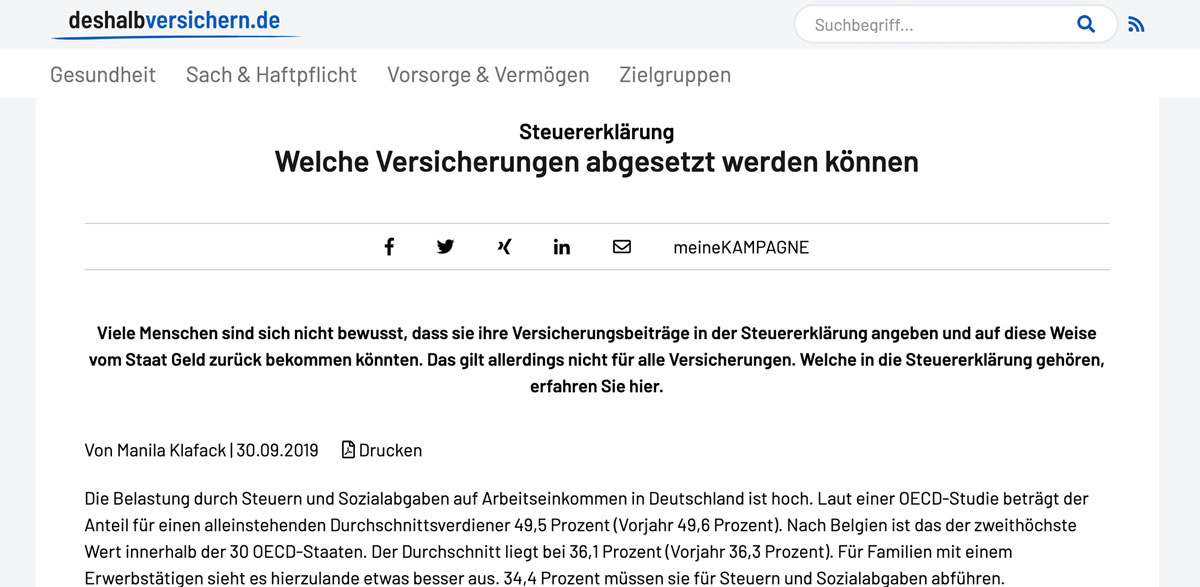Image resolution: width=1200 pixels, height=587 pixels.
Task: Send the article via email icon
Action: pos(621,246)
